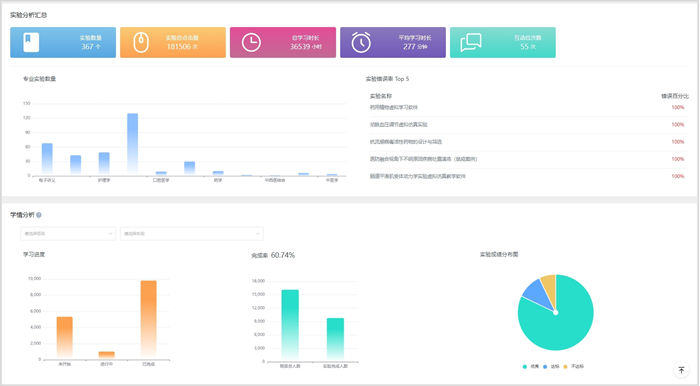Click the tallest blue bar in 专业实验数量 chart

click(133, 144)
